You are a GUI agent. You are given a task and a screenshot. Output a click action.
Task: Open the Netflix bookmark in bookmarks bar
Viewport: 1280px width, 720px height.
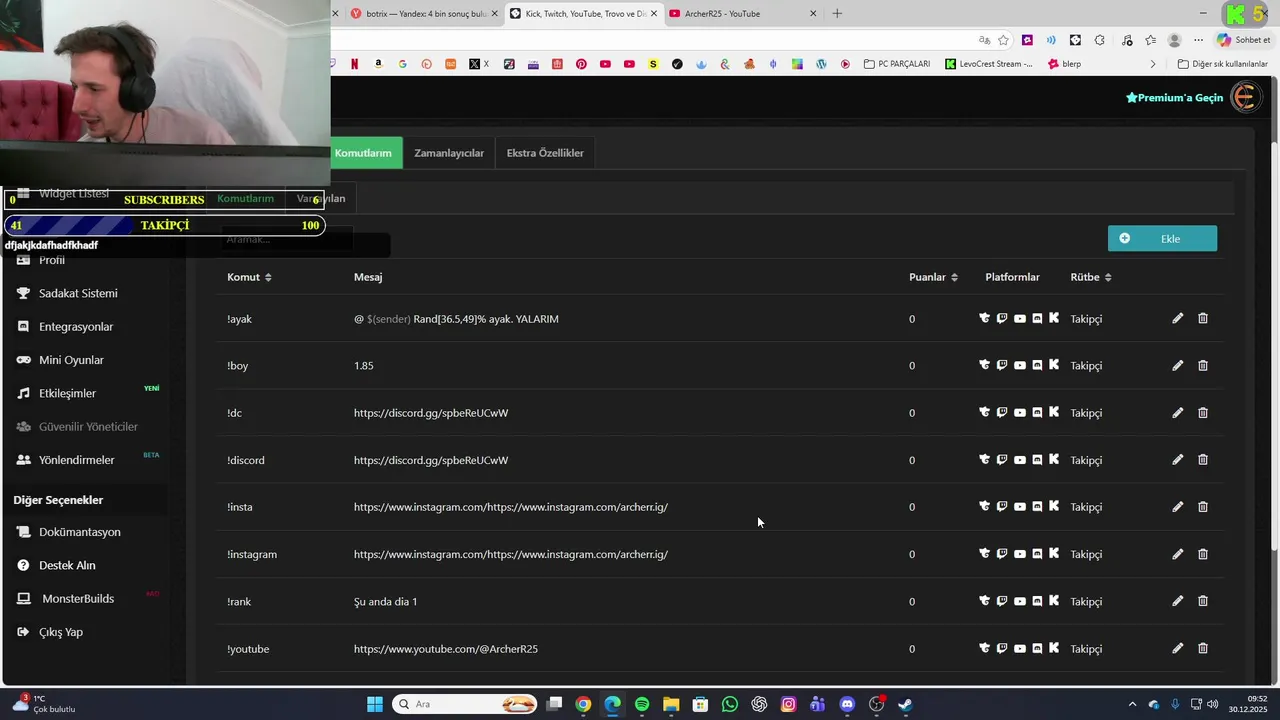pos(354,64)
